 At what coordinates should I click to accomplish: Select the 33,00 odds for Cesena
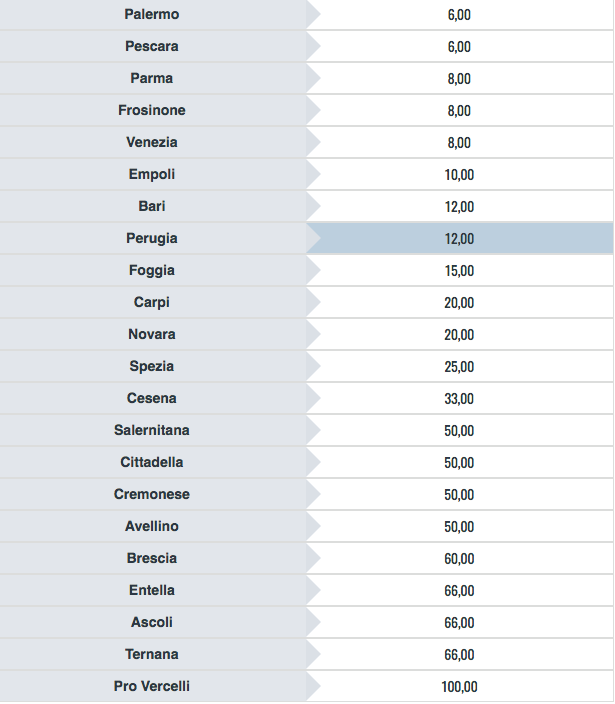(x=459, y=398)
